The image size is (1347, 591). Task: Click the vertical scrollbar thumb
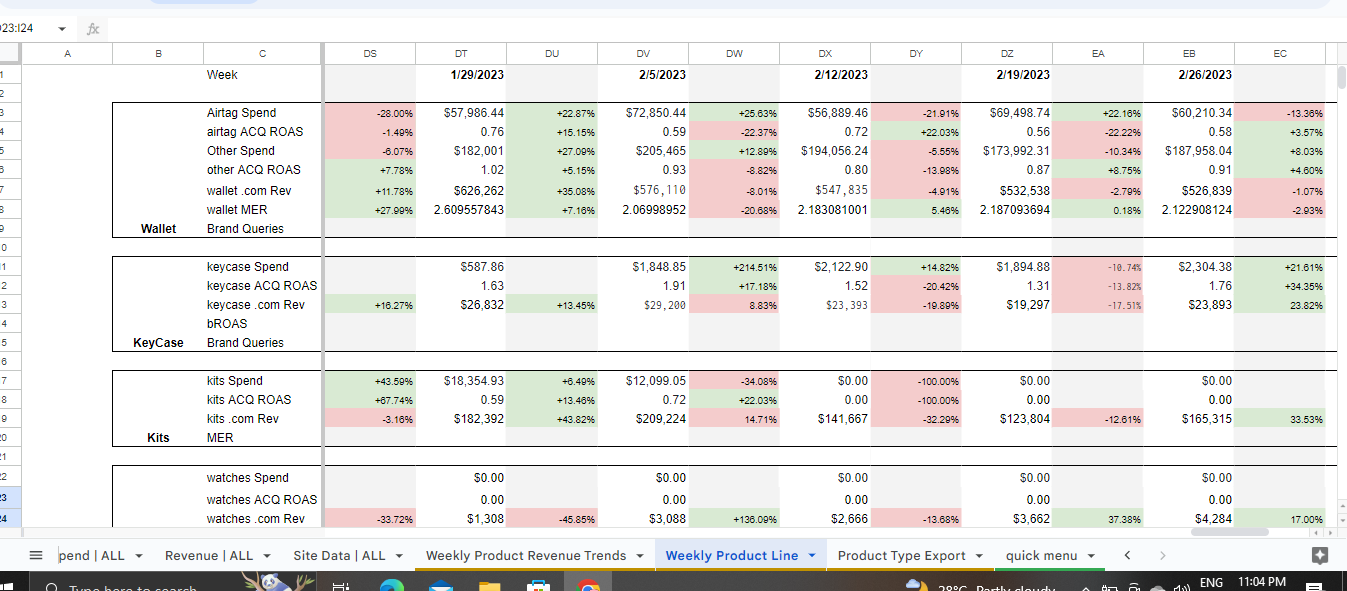pos(1341,78)
